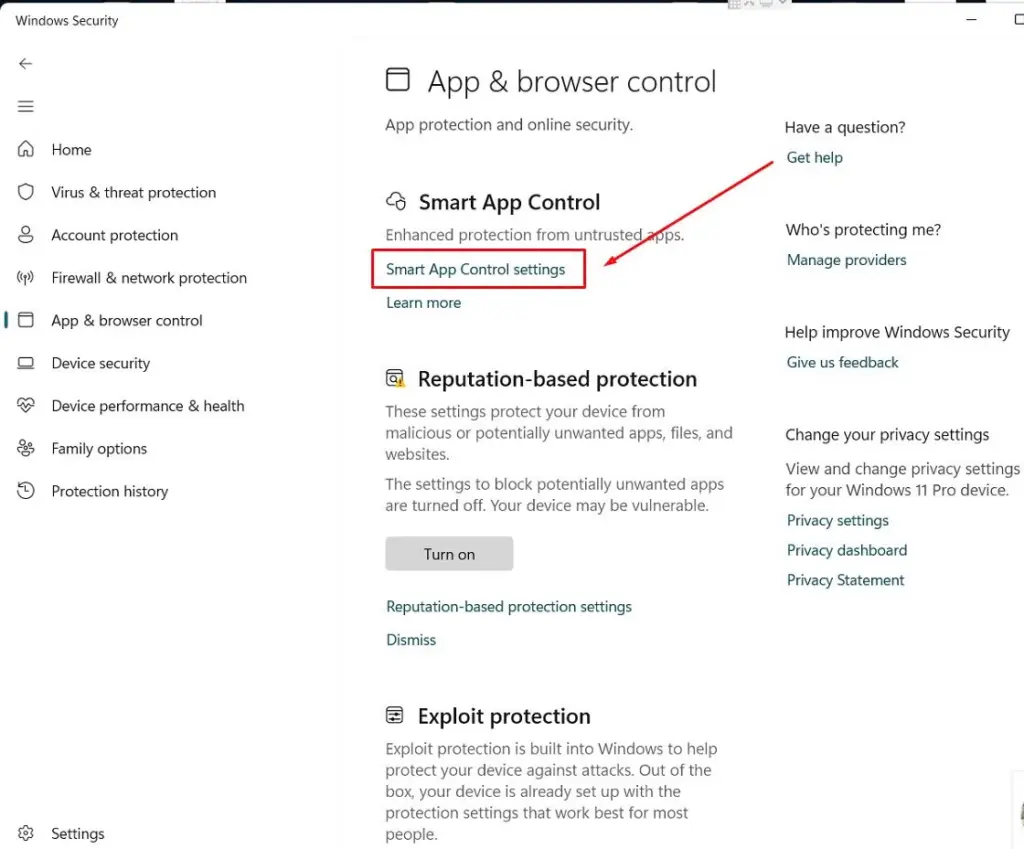Viewport: 1024px width, 849px height.
Task: Click the Protection history clock icon
Action: pos(26,491)
